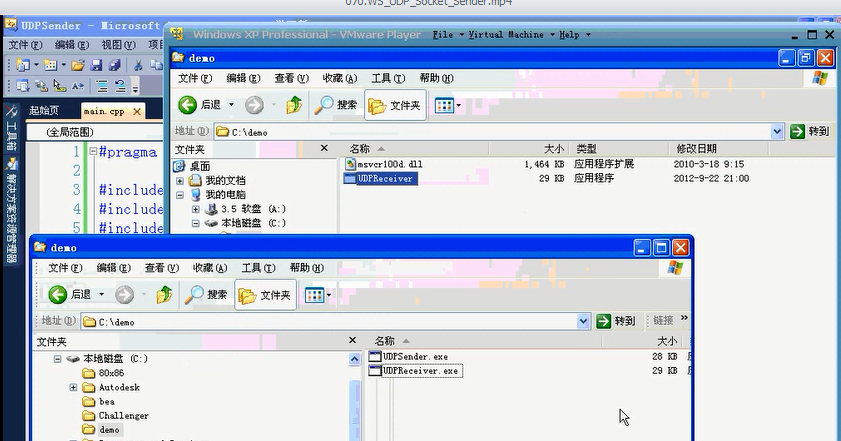Click Save icon in Visual Studio toolbar
The height and width of the screenshot is (441, 841).
coord(96,65)
